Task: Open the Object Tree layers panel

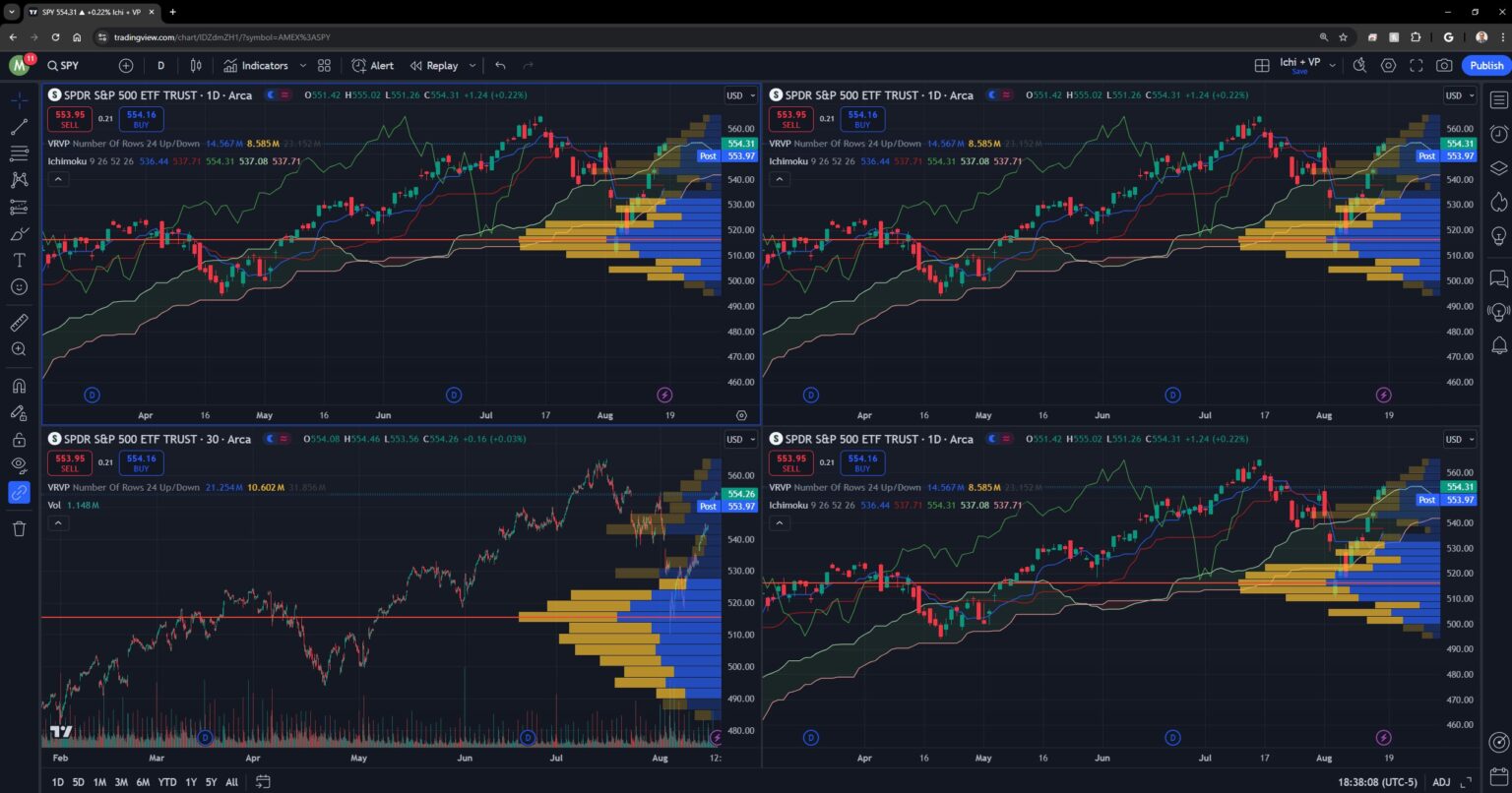Action: tap(1498, 165)
